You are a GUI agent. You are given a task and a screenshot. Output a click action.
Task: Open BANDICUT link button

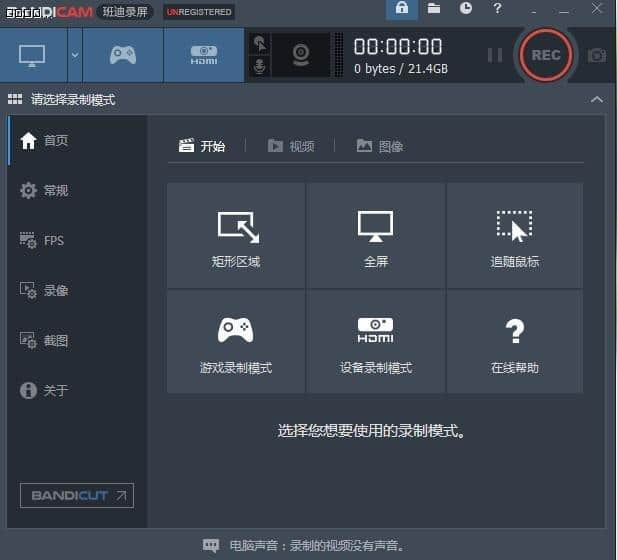[x=77, y=495]
